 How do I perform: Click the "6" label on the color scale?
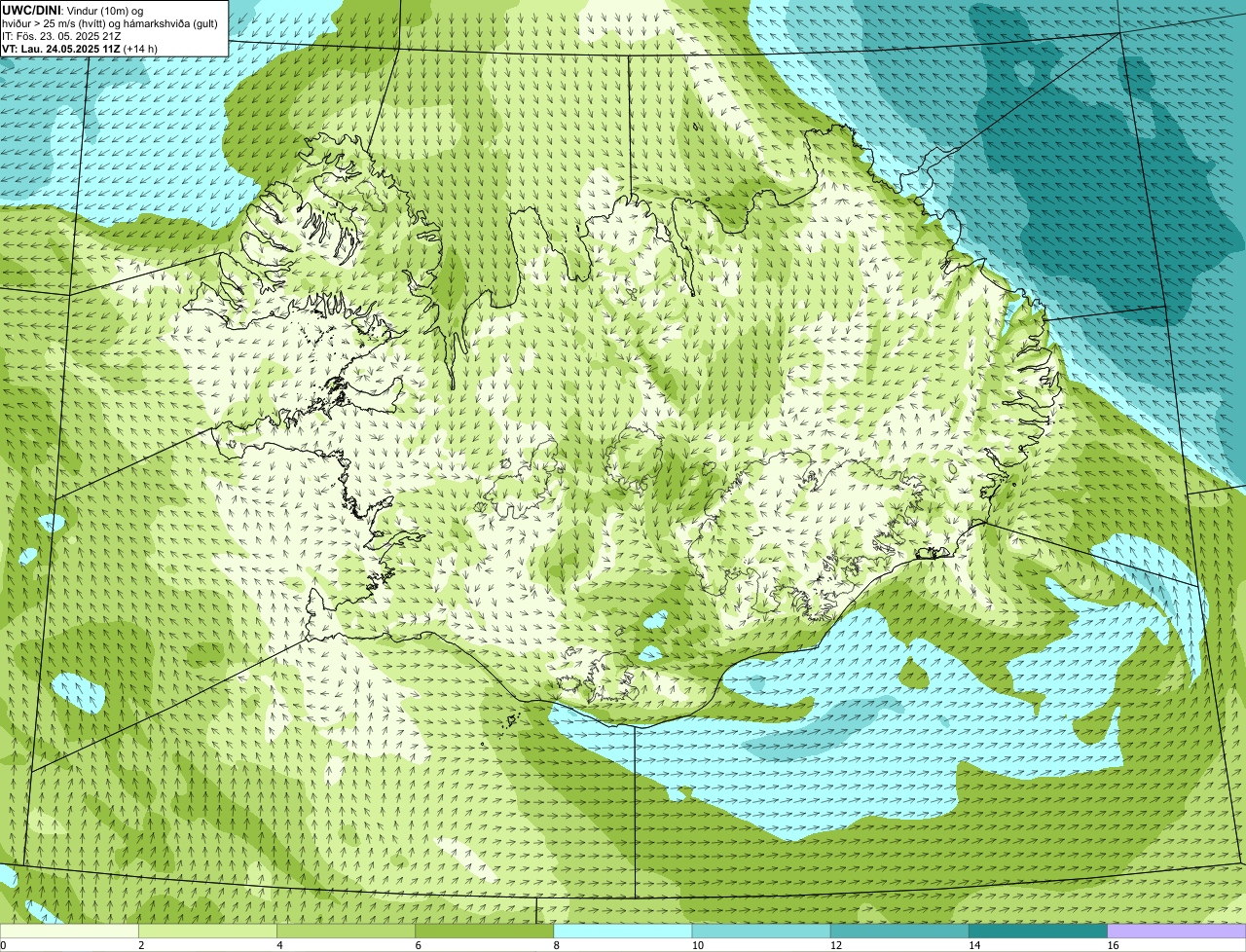pos(418,945)
